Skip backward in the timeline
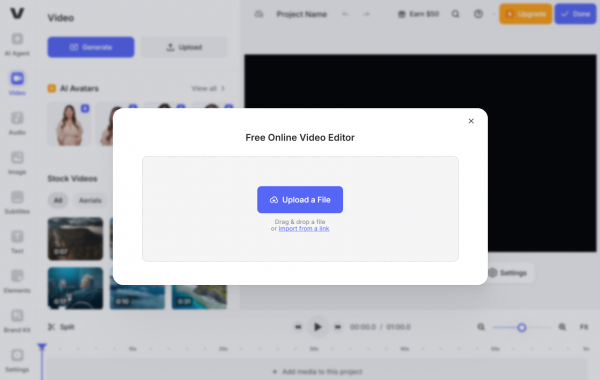Viewport: 600px width, 380px height. tap(298, 327)
